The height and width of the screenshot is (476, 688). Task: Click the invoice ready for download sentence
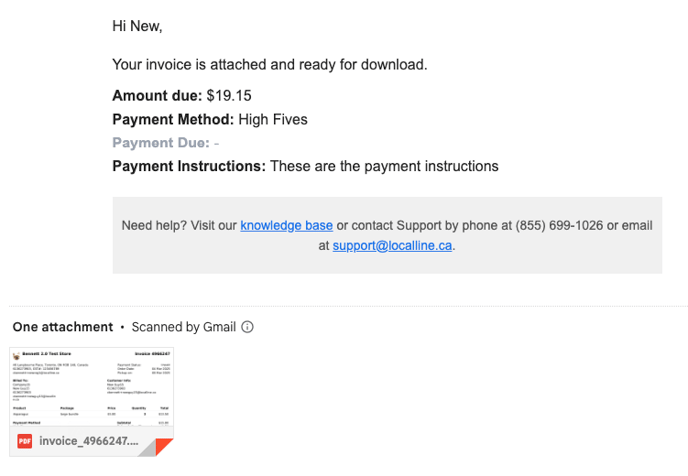click(270, 64)
